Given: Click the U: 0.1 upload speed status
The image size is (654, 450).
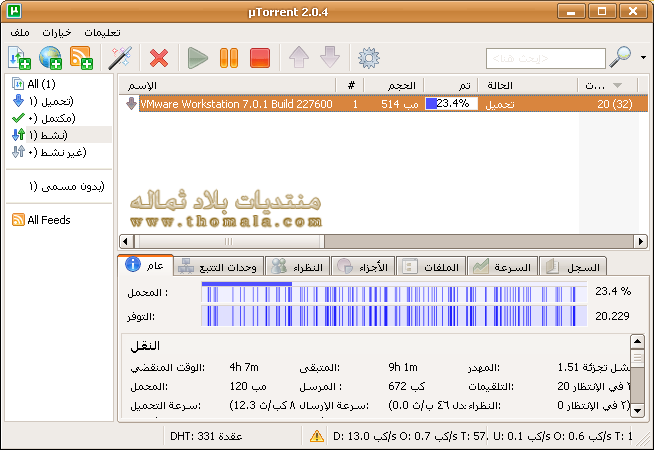Looking at the screenshot, I should (x=563, y=436).
